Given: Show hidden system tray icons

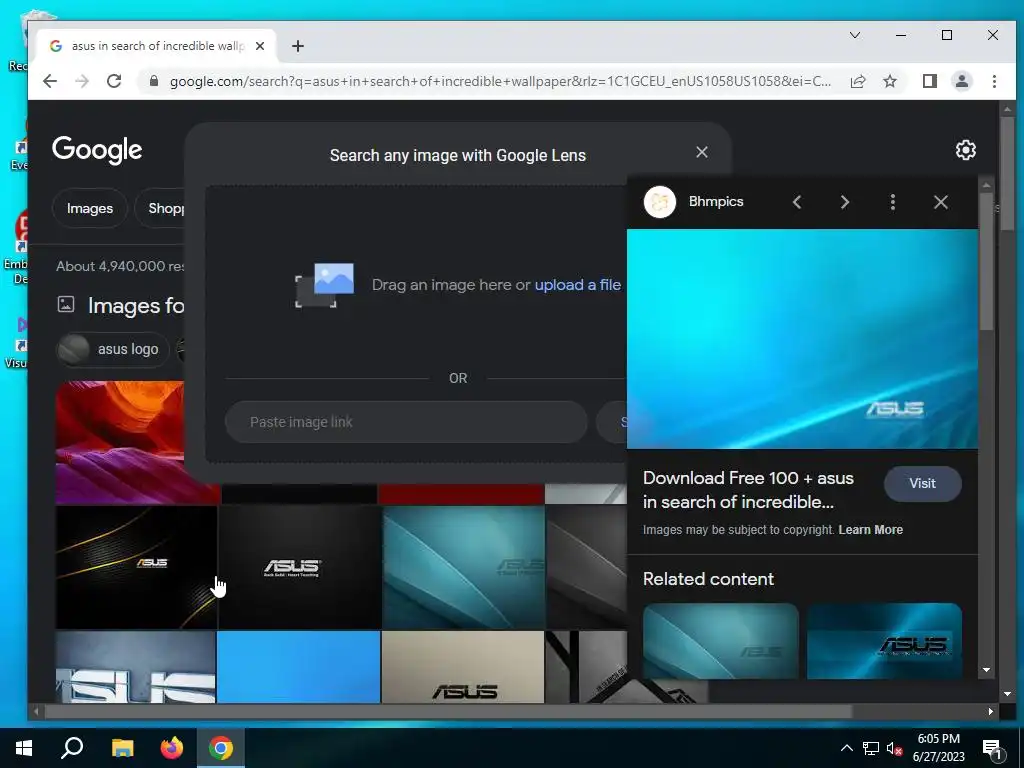Looking at the screenshot, I should click(846, 748).
